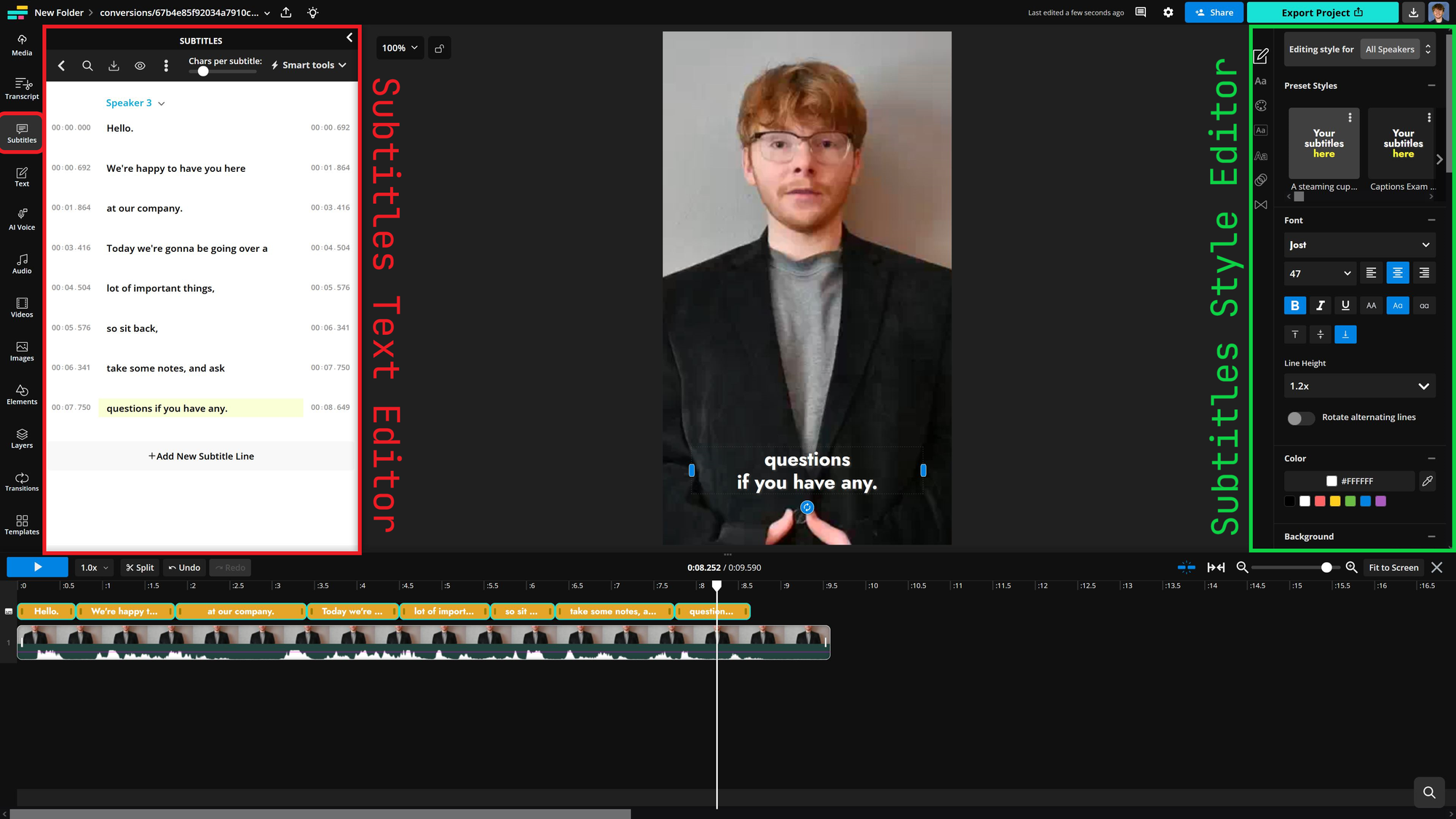Screen dimensions: 1456x819
Task: Search within the subtitles list
Action: point(87,66)
